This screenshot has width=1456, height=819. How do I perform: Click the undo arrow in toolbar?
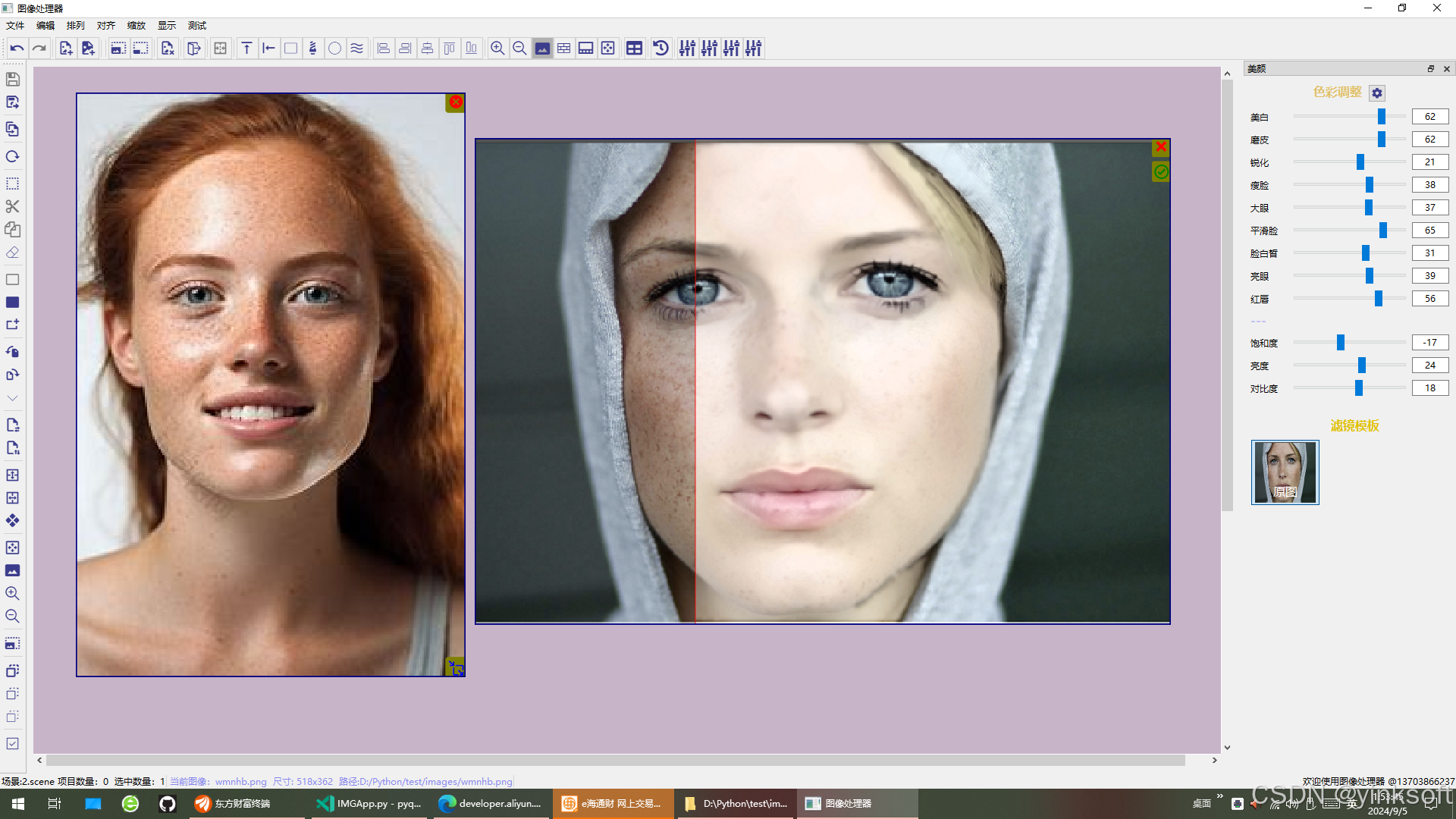[17, 49]
